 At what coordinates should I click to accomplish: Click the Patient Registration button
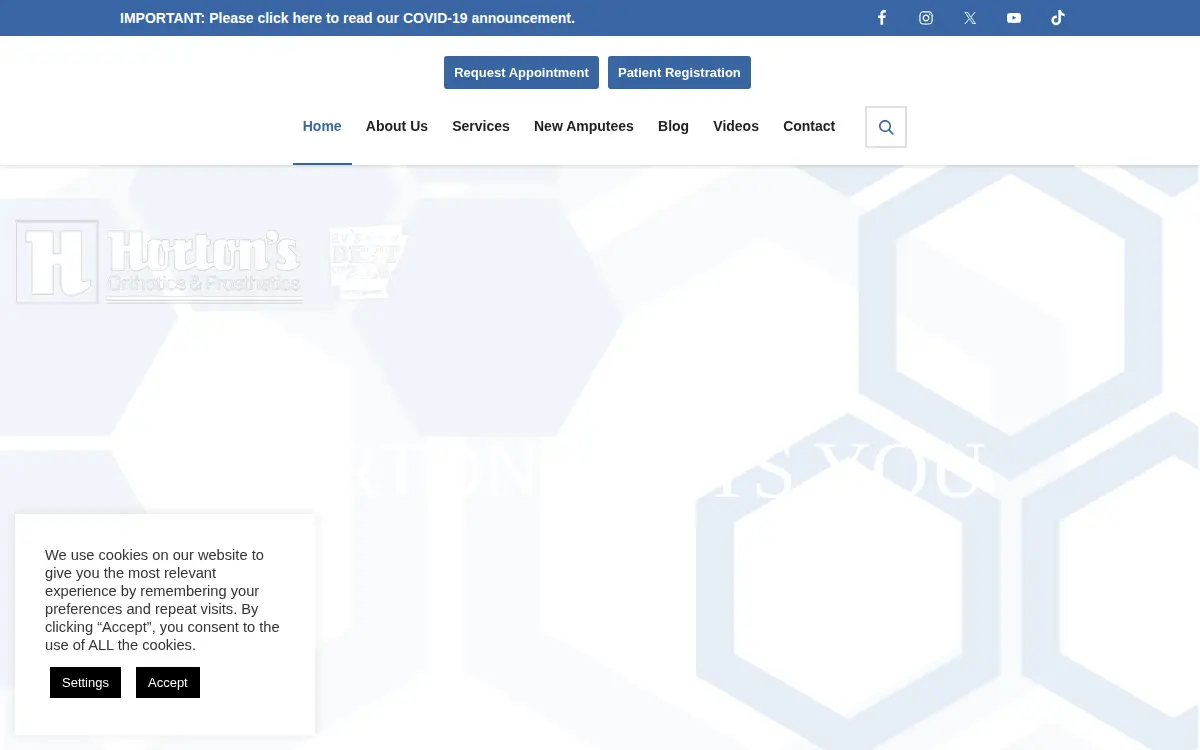(x=679, y=72)
